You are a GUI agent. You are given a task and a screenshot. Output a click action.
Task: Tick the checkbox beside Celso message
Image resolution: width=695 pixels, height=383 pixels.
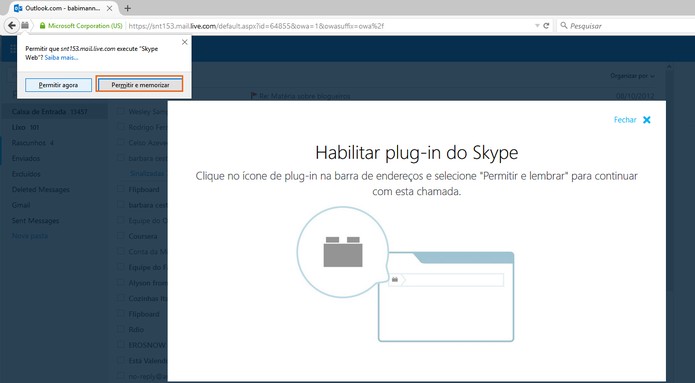point(120,142)
